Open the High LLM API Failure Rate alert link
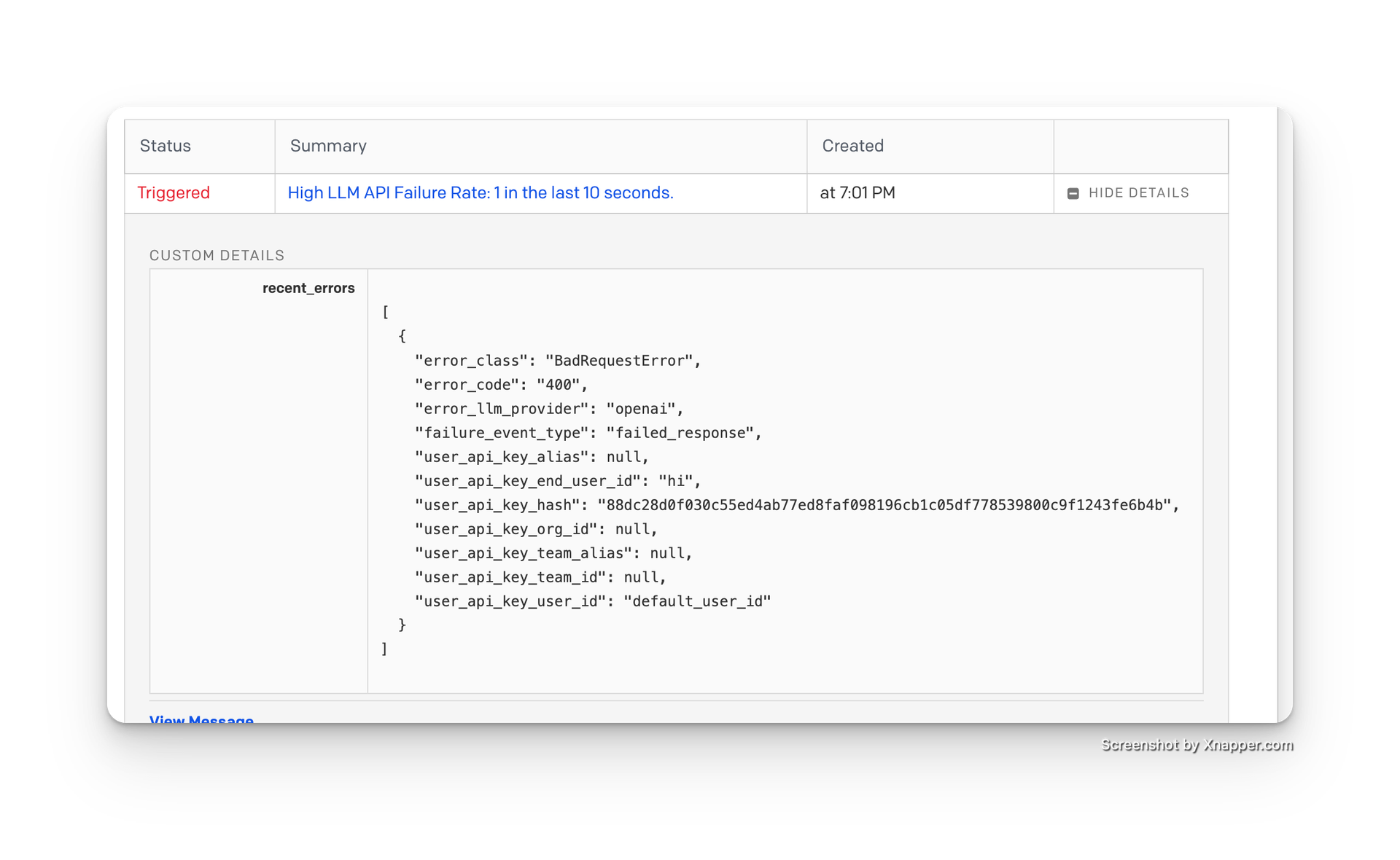Image resolution: width=1400 pixels, height=860 pixels. click(480, 193)
